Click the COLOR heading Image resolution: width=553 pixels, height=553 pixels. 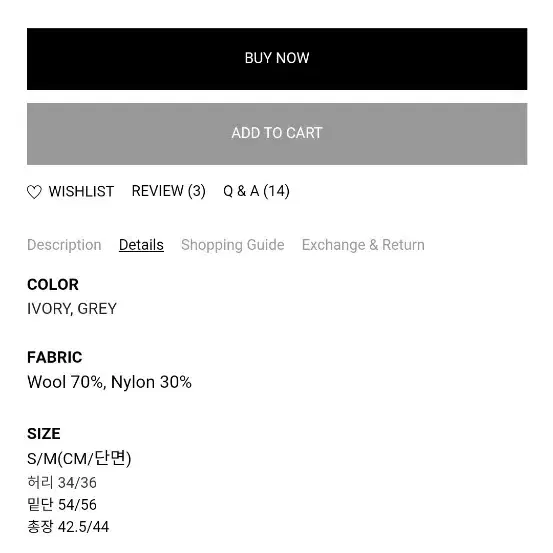pos(53,285)
